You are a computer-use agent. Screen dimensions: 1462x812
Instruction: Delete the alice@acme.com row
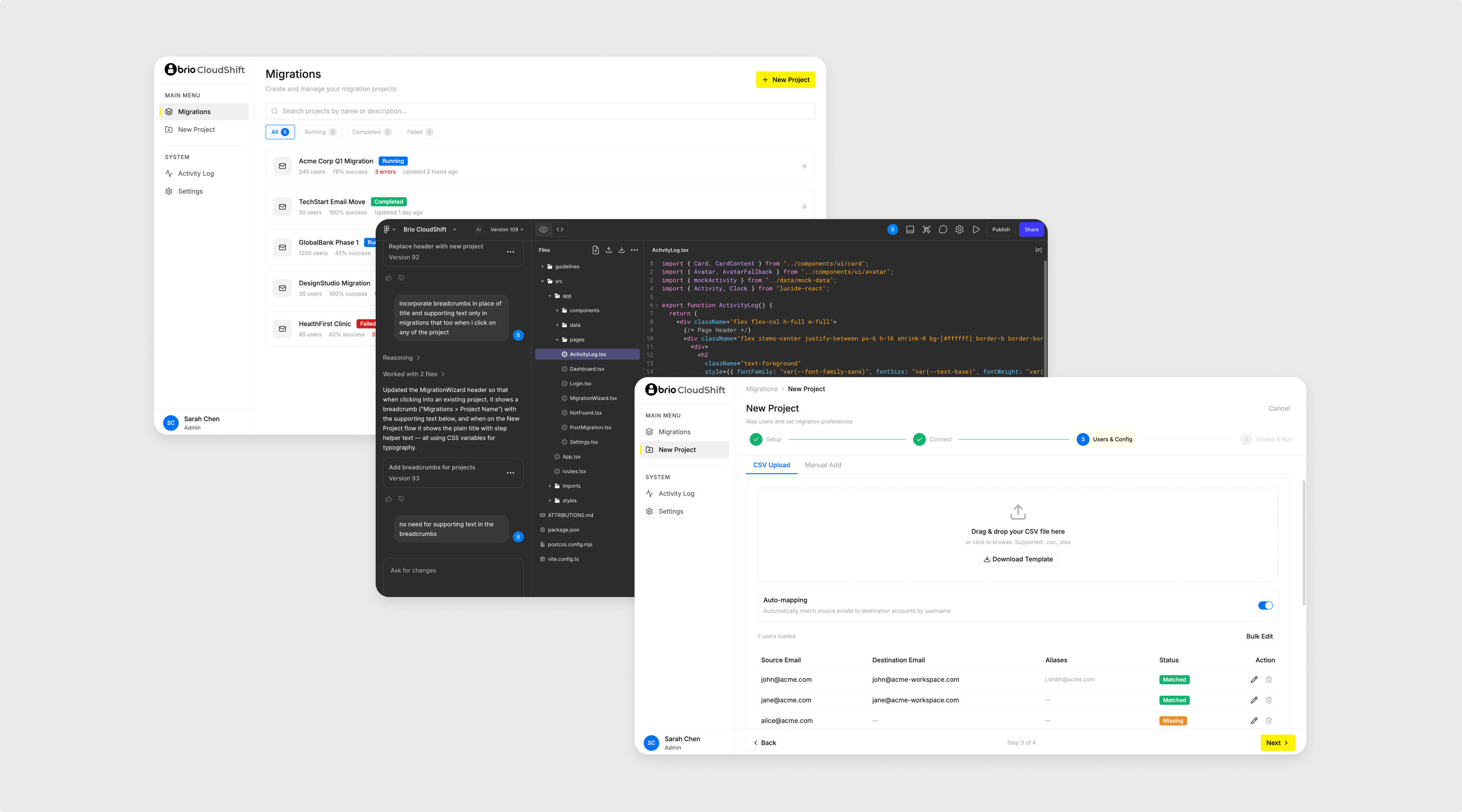[x=1269, y=720]
